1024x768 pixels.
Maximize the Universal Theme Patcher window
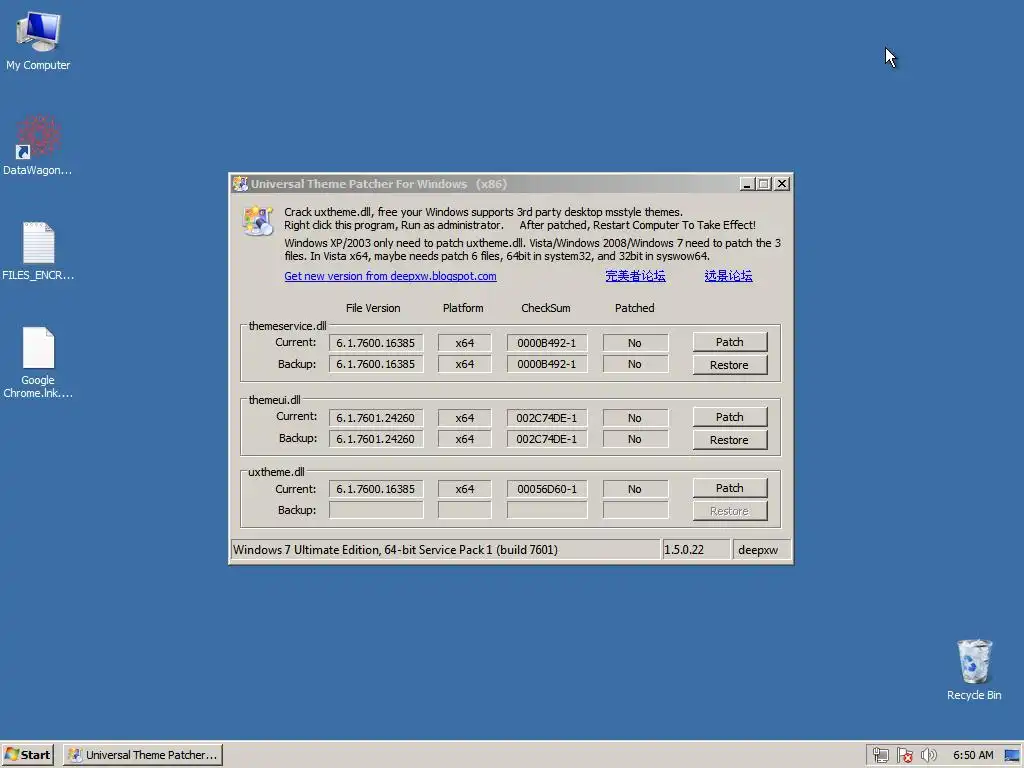[x=763, y=184]
